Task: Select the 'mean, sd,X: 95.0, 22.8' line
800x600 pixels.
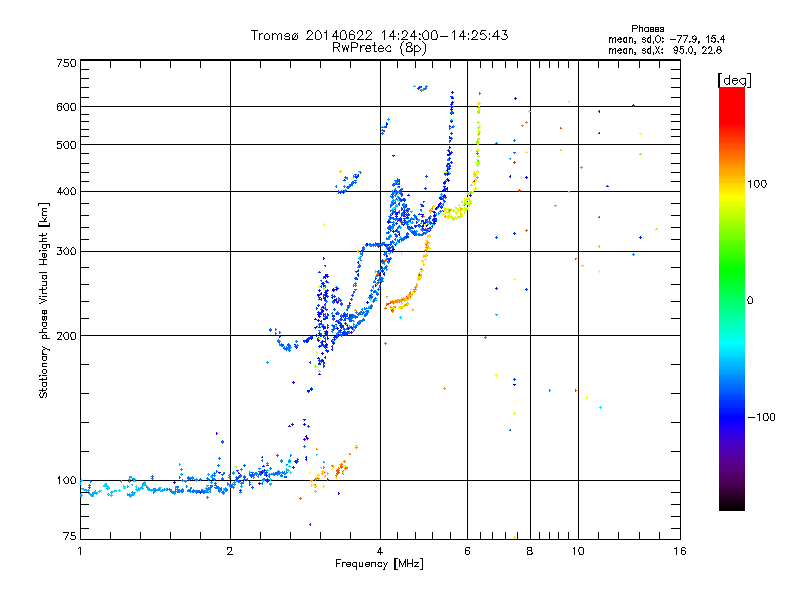Action: point(665,50)
